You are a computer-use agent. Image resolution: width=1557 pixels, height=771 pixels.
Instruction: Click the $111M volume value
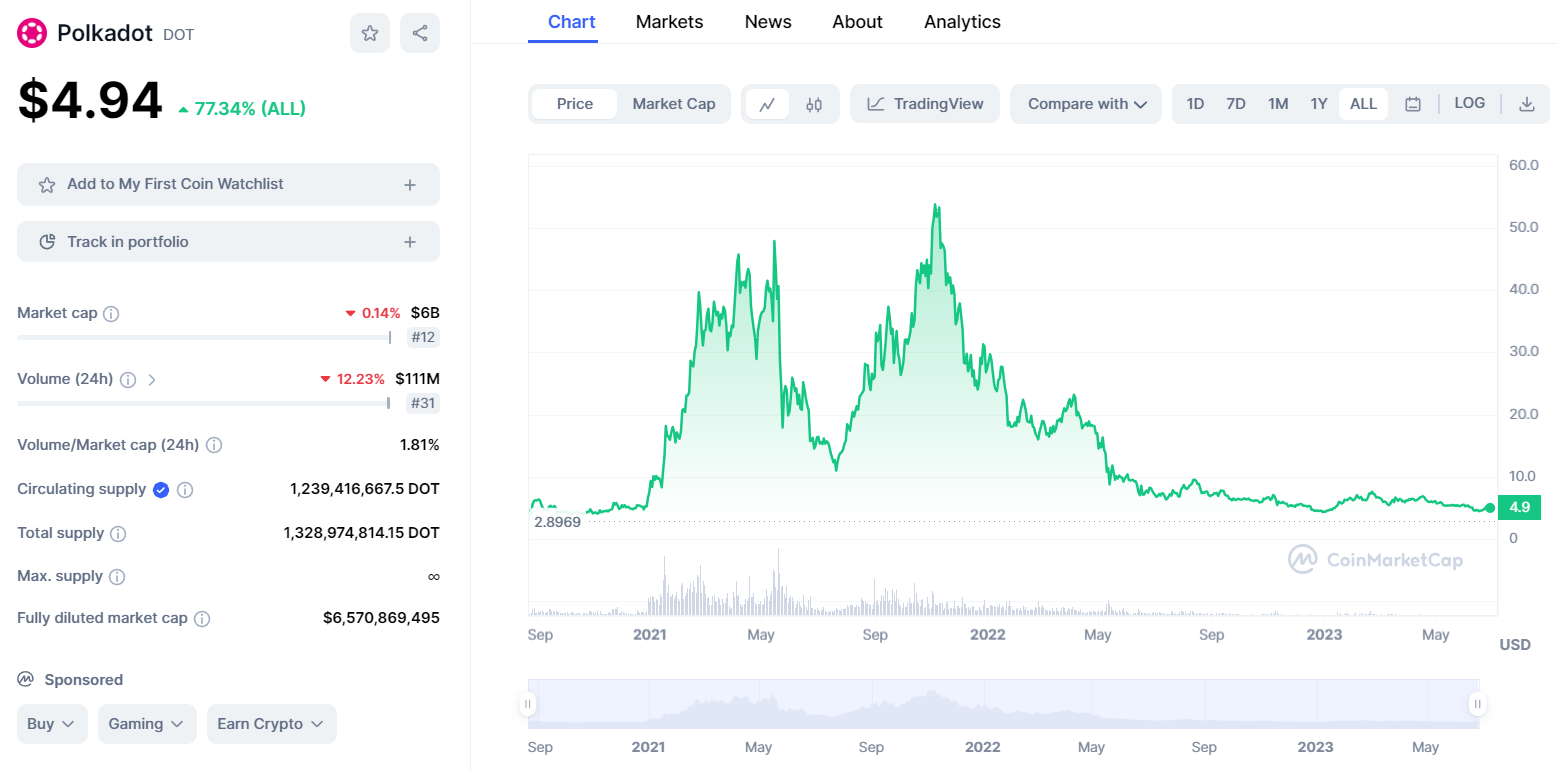click(417, 380)
